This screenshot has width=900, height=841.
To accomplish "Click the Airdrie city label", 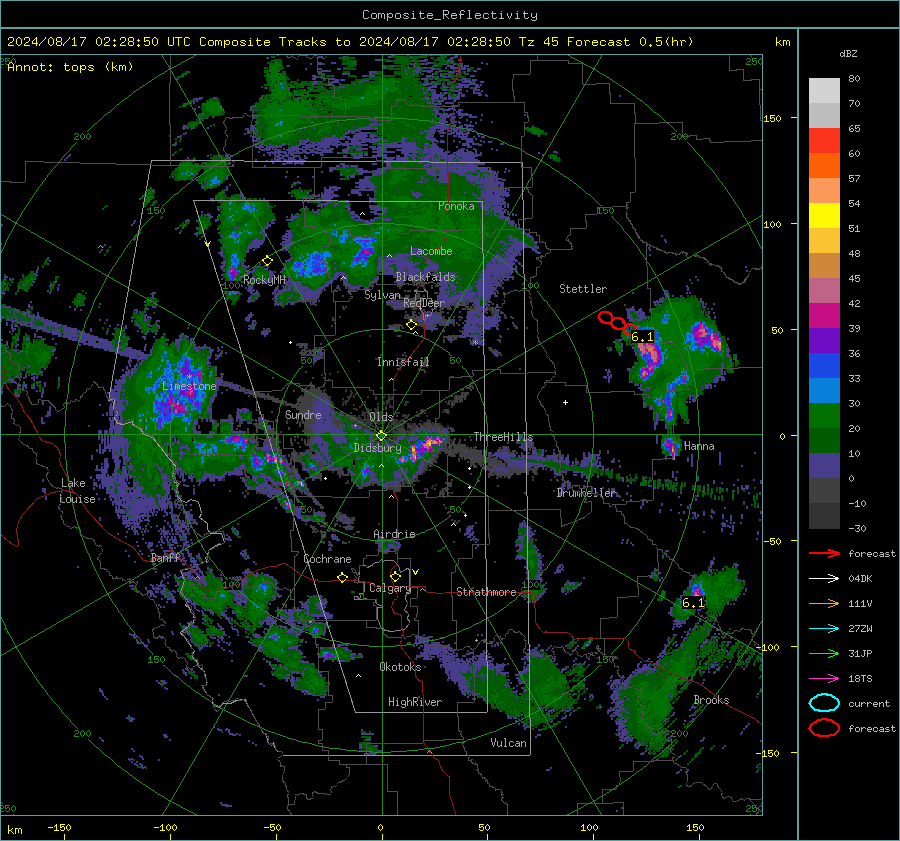I will click(x=394, y=534).
